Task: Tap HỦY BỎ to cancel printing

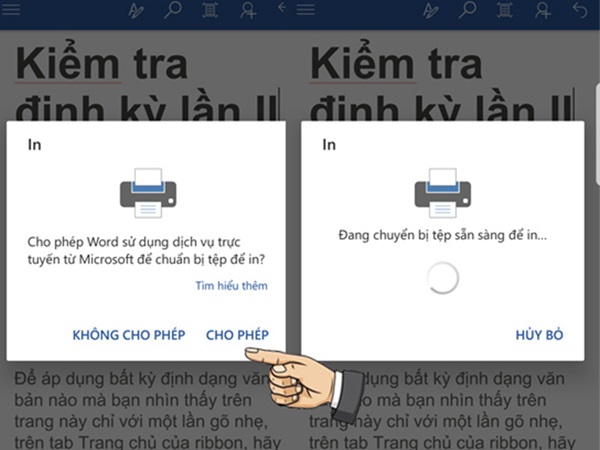Action: pyautogui.click(x=539, y=335)
